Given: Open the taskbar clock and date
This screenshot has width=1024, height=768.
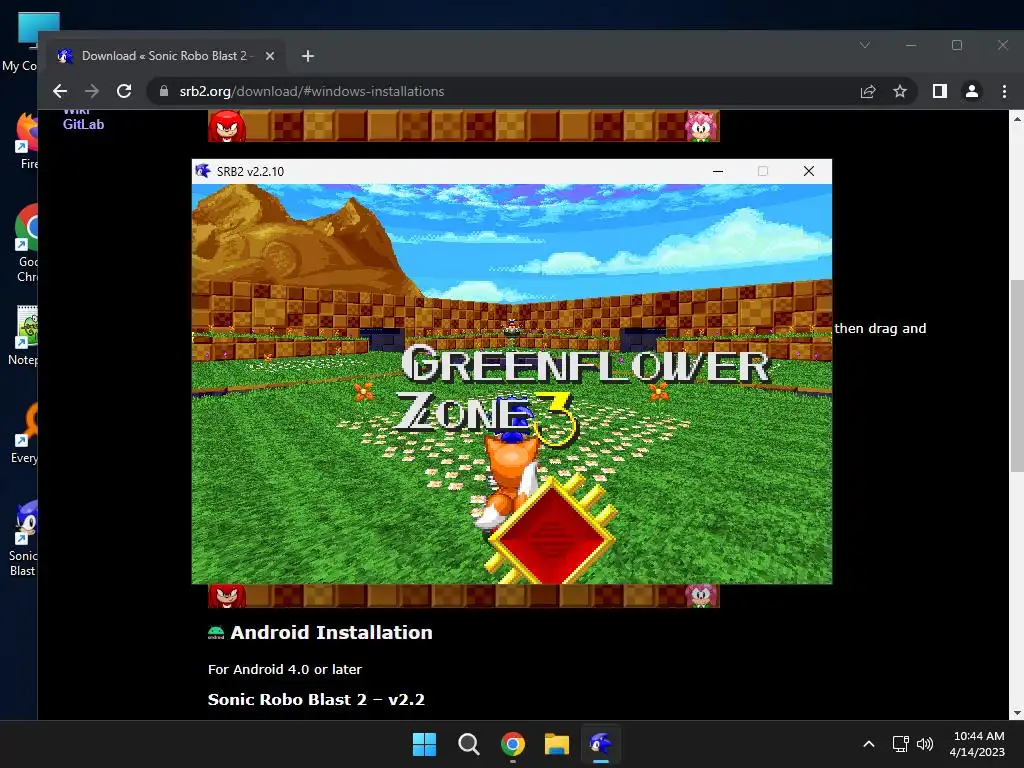Looking at the screenshot, I should [x=978, y=744].
